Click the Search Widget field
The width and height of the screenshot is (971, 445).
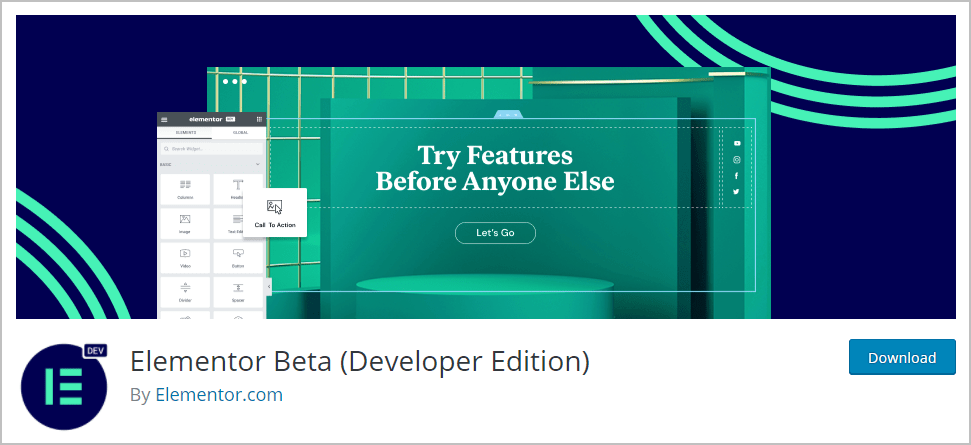(x=212, y=149)
